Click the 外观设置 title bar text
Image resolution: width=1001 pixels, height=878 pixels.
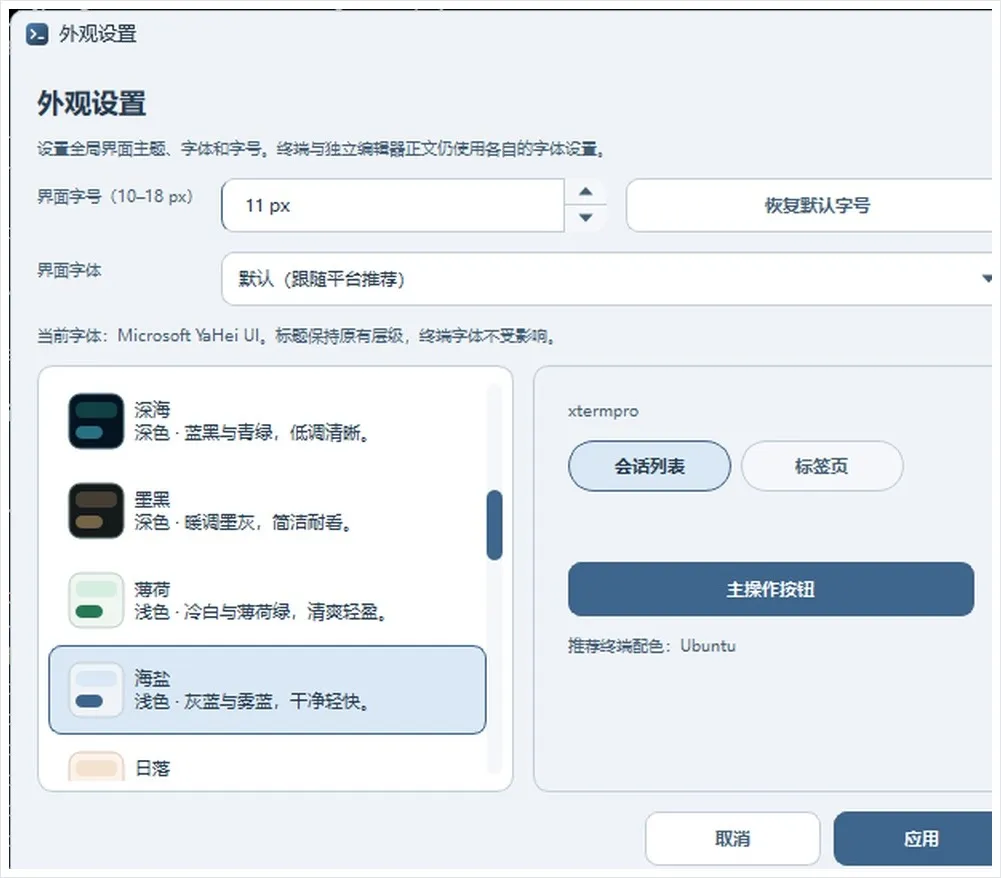(x=98, y=34)
